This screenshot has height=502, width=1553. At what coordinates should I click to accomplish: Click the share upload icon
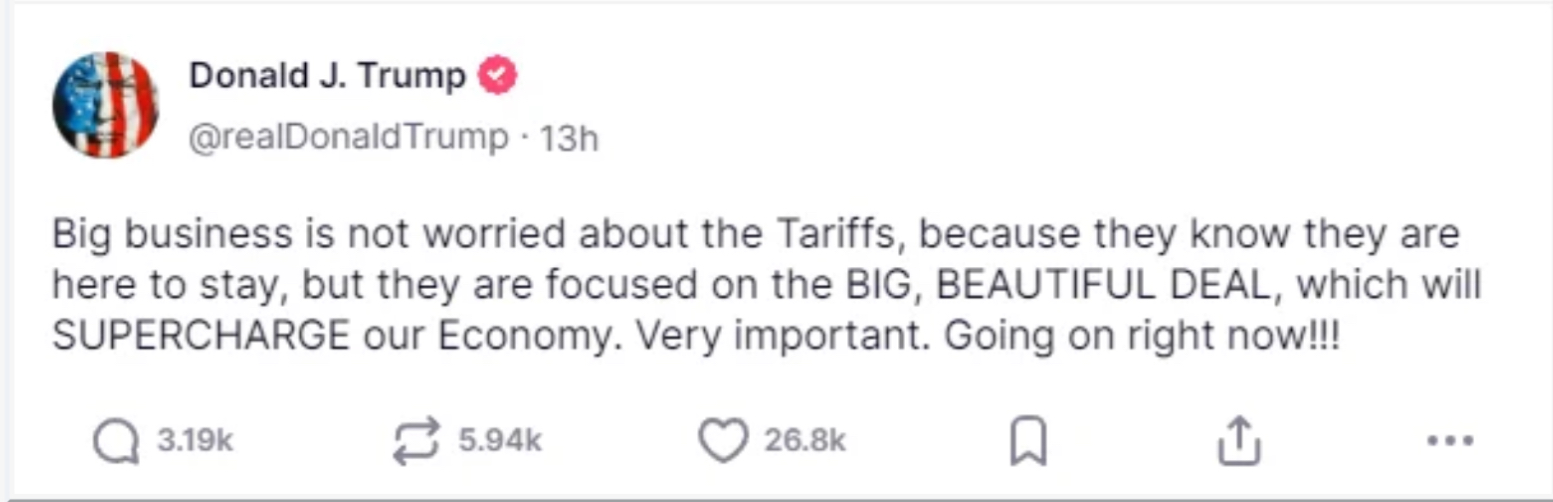point(1237,441)
